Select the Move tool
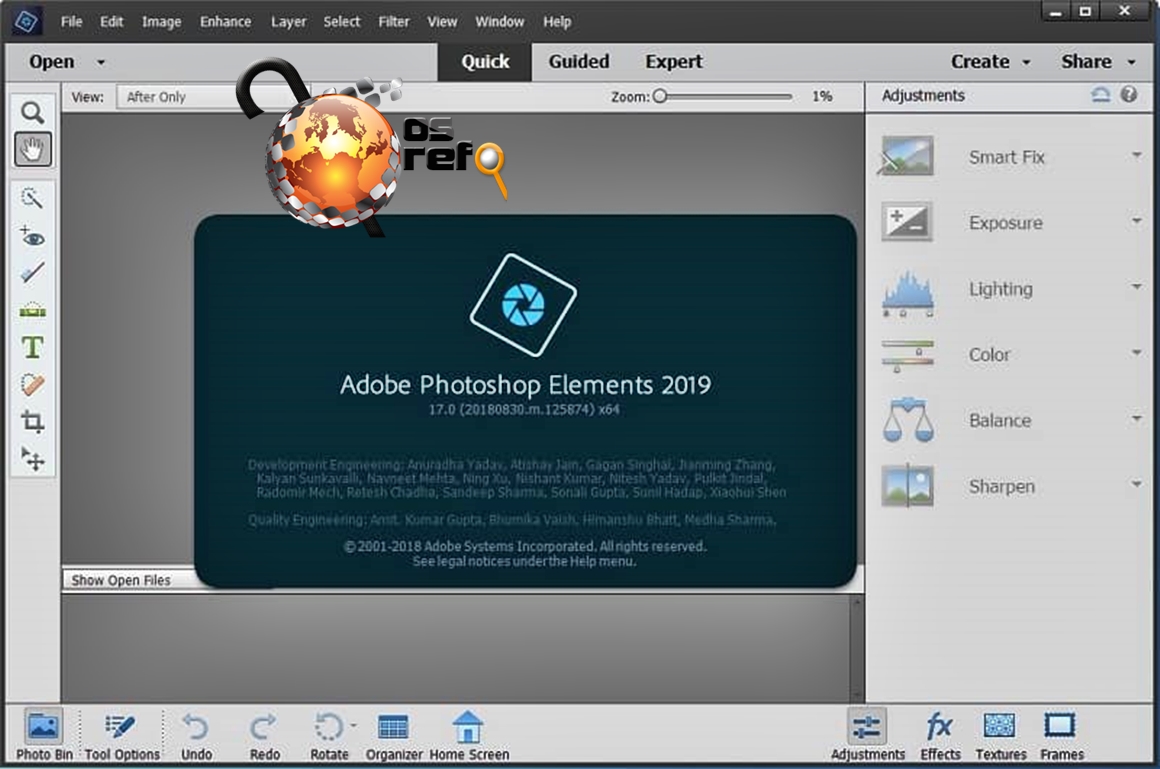Screen dimensions: 1160x769 pos(33,460)
